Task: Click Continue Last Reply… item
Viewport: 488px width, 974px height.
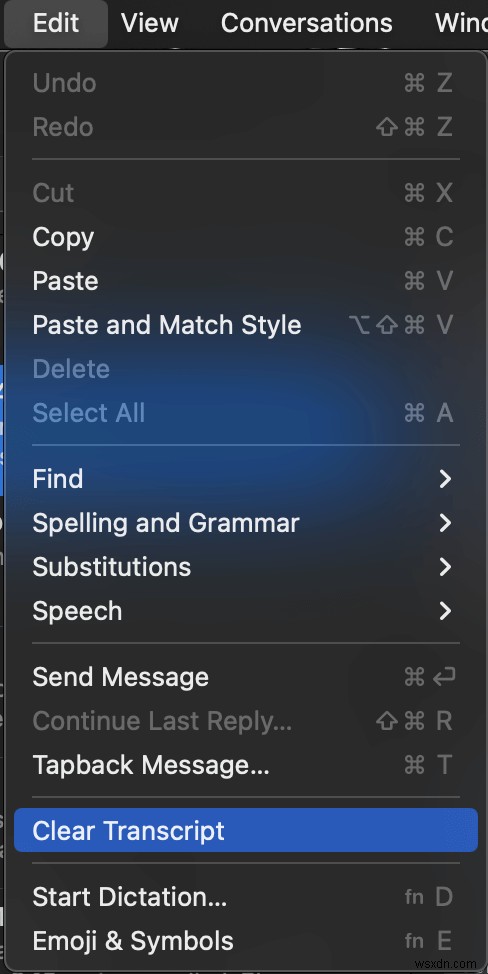Action: tap(246, 721)
